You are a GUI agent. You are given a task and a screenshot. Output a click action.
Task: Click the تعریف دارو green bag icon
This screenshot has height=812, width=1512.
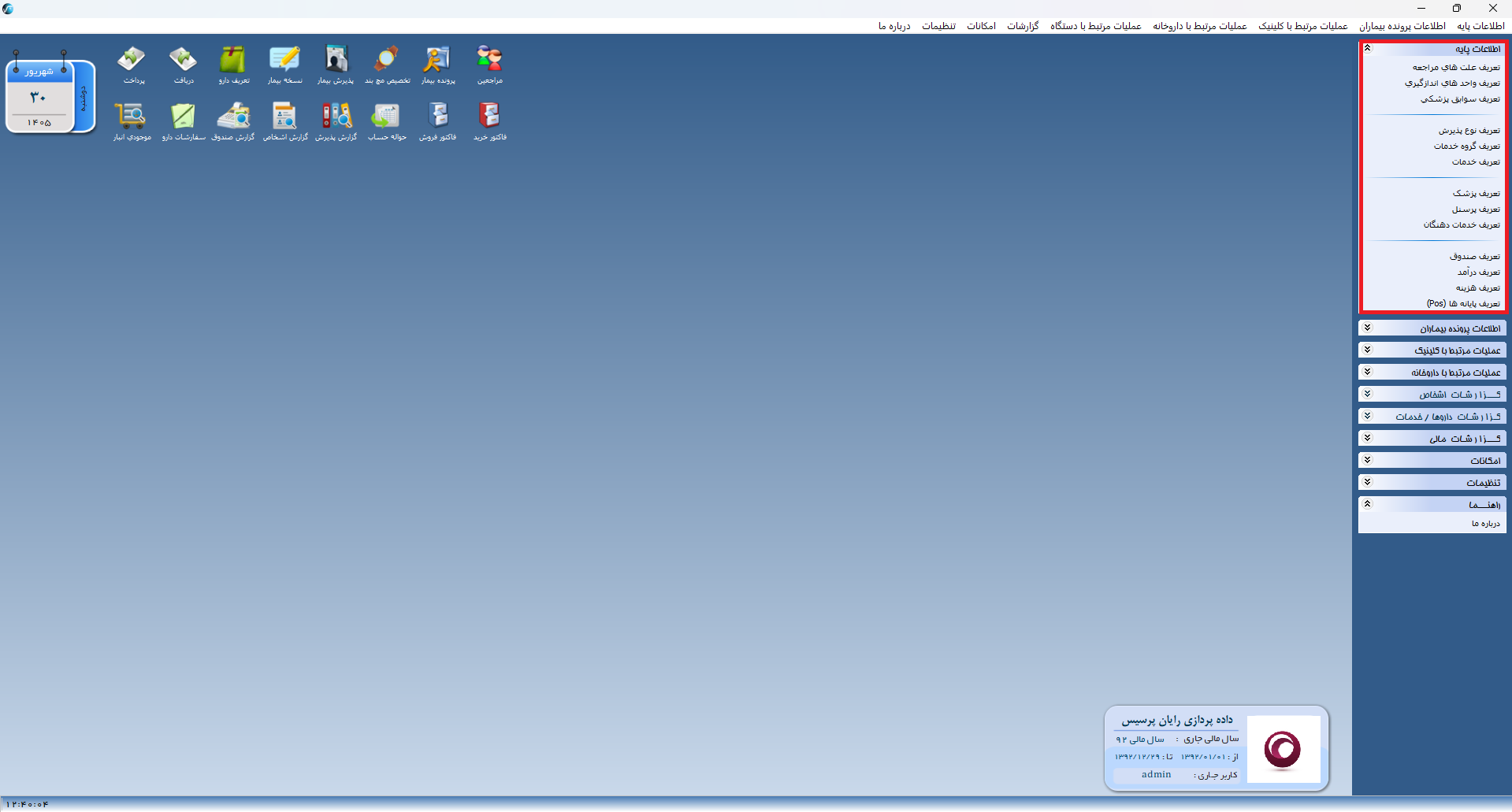click(233, 64)
